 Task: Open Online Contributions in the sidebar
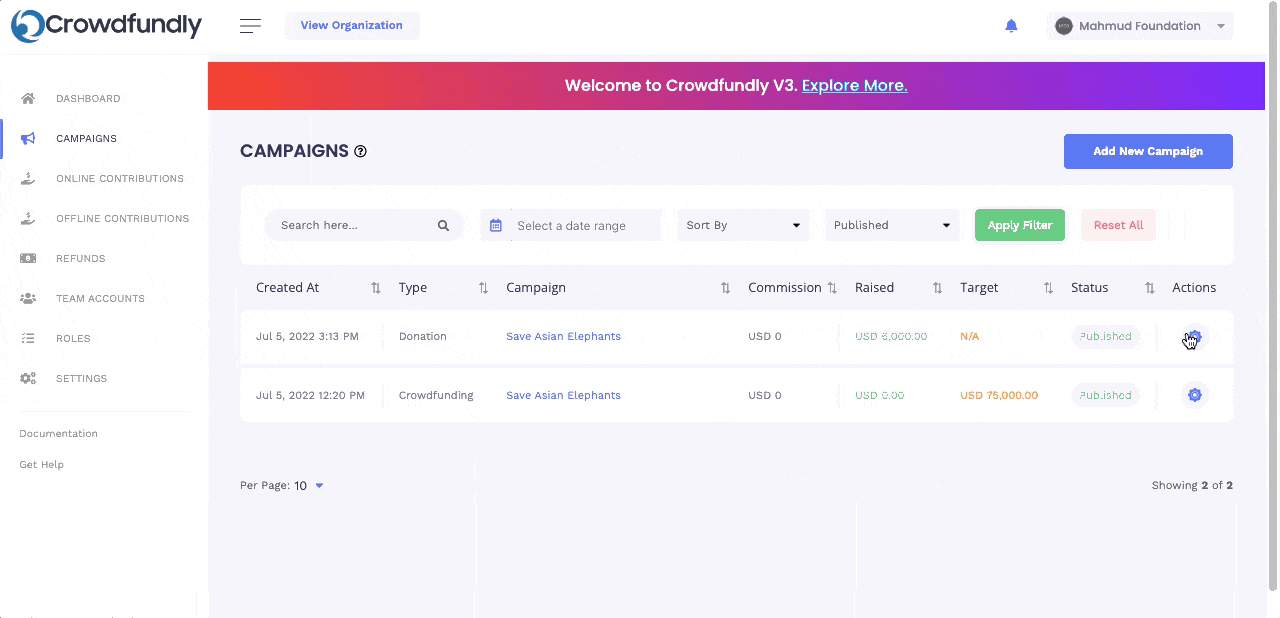(x=120, y=178)
